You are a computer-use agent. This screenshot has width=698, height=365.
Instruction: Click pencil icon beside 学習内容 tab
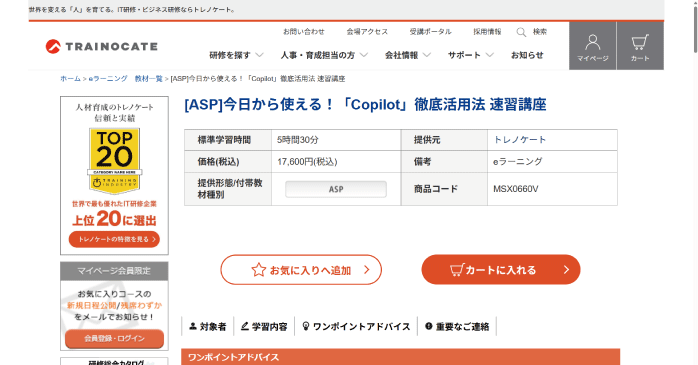[x=245, y=326]
